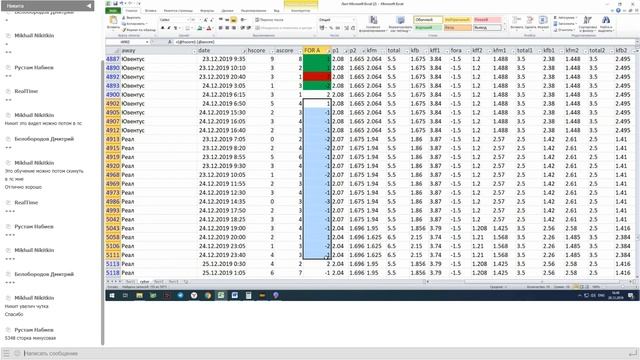Click the red FOR A cell in row 4892
This screenshot has width=640, height=360.
click(x=317, y=77)
